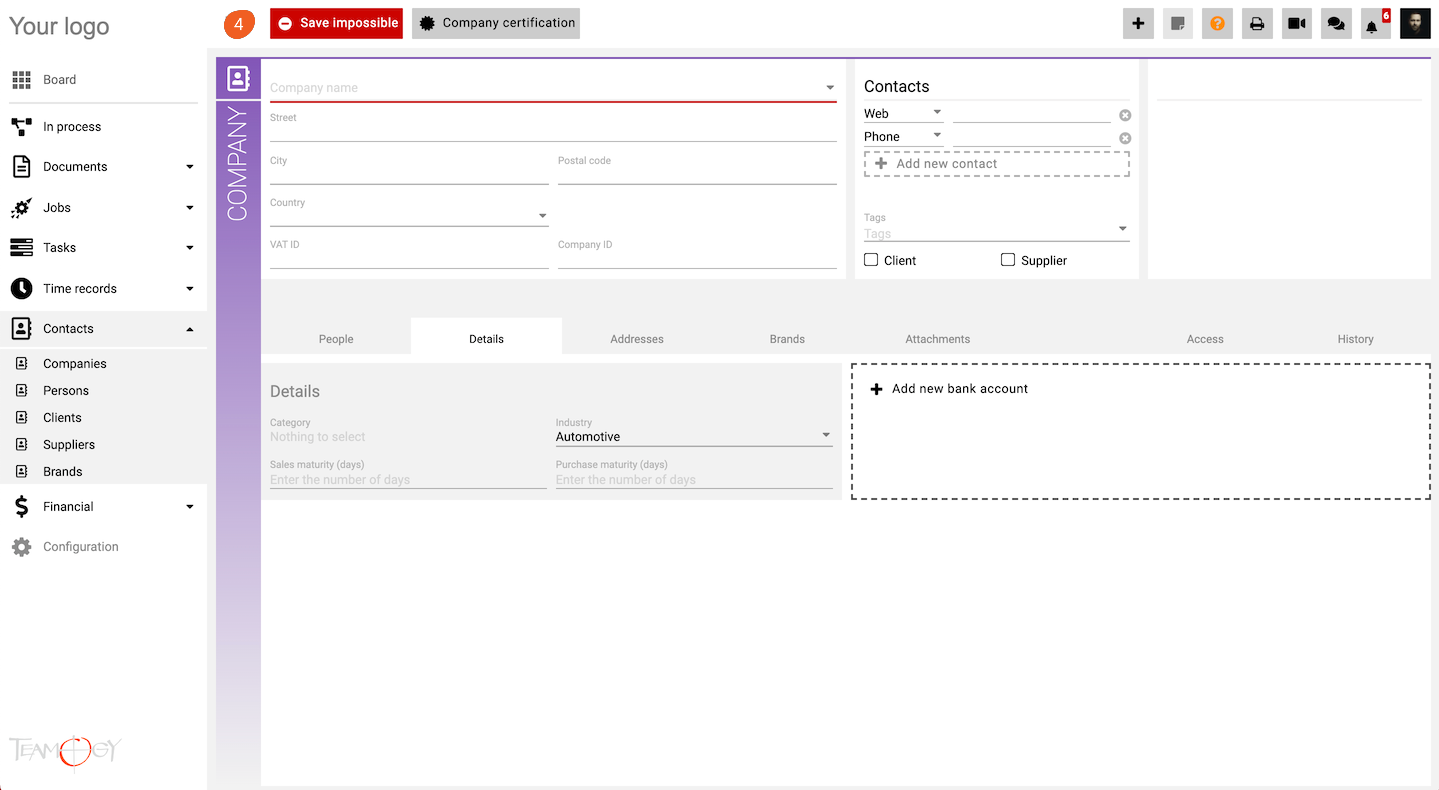The image size is (1439, 790).
Task: Open Suppliers in the sidebar
Action: point(69,445)
